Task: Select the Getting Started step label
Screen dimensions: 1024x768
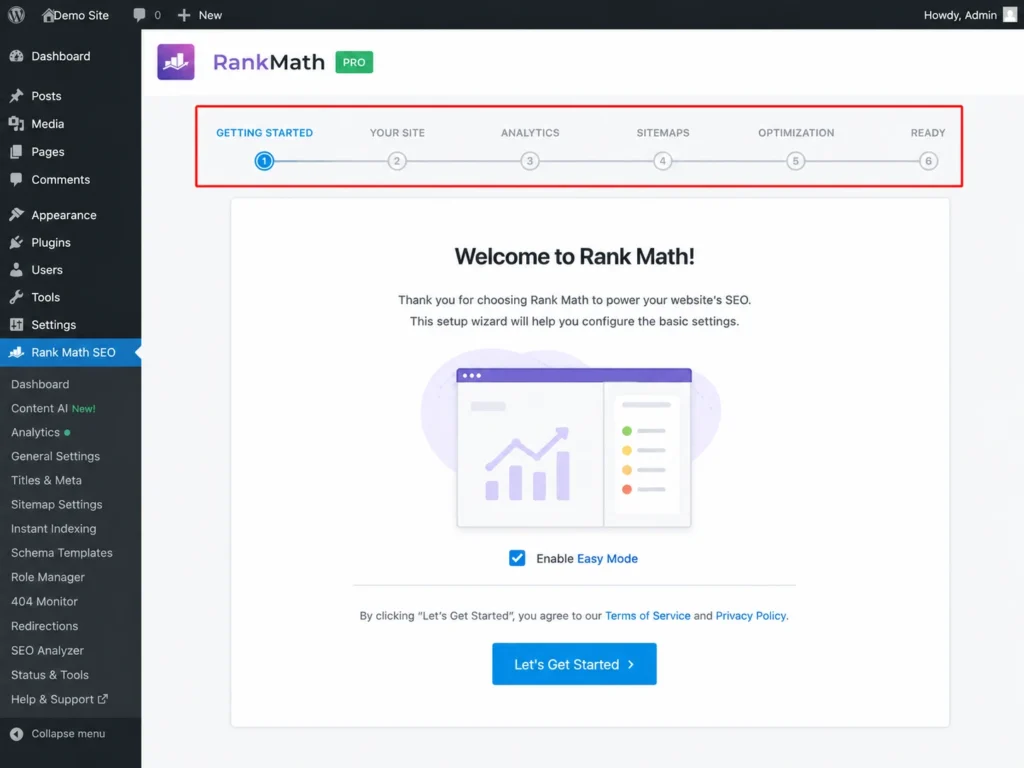Action: pos(264,133)
